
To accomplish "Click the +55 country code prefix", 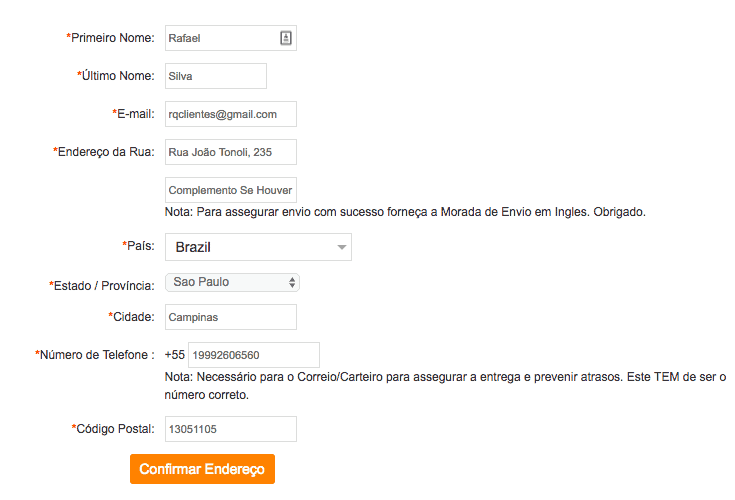I will click(175, 355).
